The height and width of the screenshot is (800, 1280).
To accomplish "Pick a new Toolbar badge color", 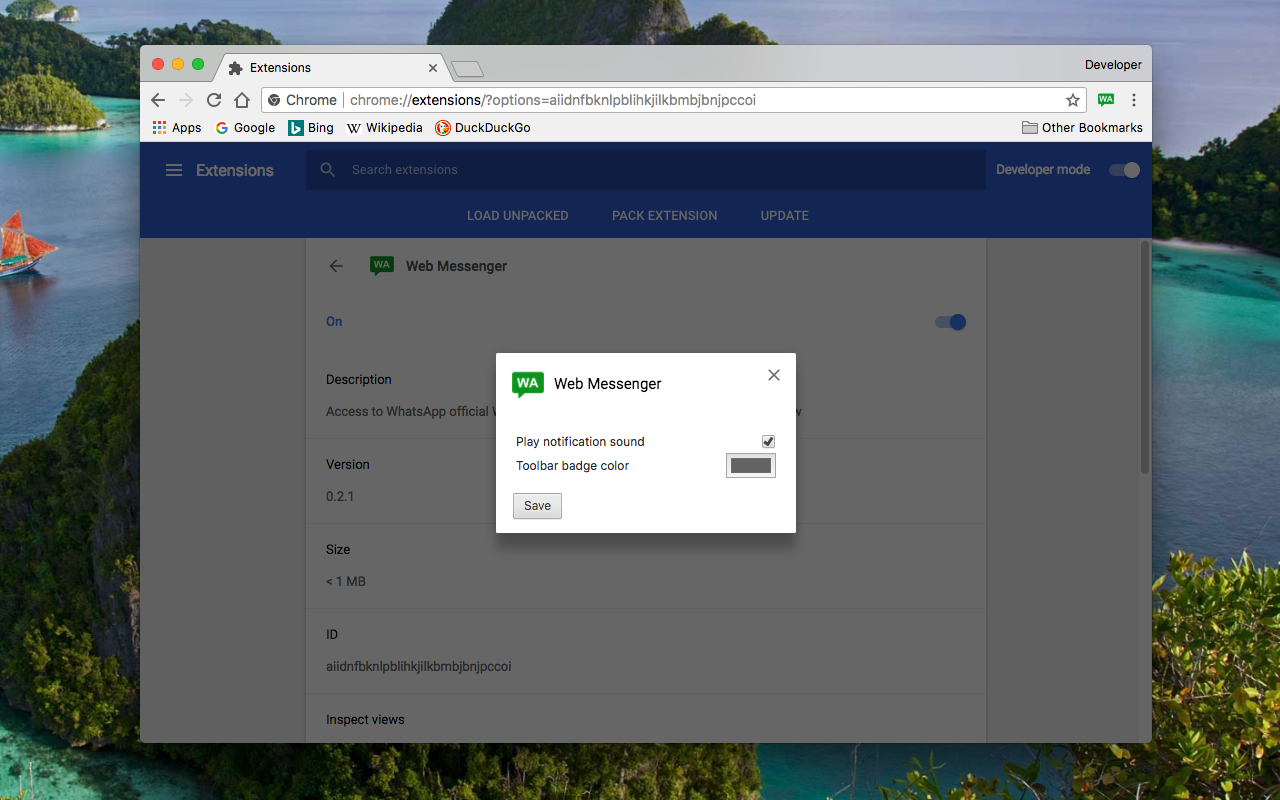I will click(751, 465).
